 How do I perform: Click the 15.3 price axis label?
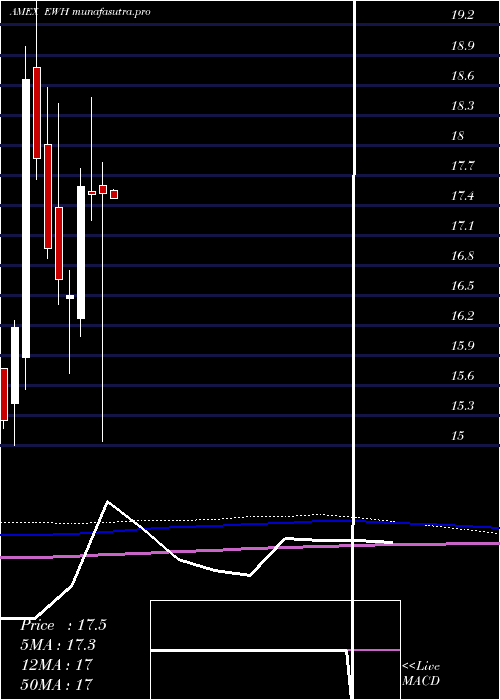462,406
